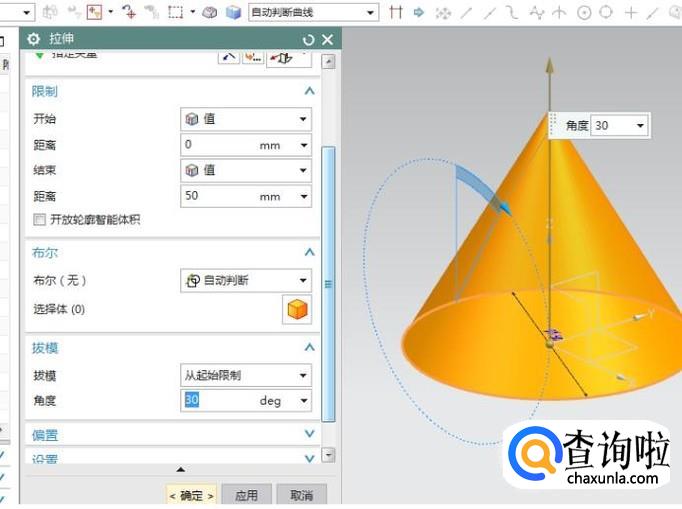Open the 自动判断曲线 curve rule dropdown
This screenshot has height=509, width=682.
click(x=371, y=13)
